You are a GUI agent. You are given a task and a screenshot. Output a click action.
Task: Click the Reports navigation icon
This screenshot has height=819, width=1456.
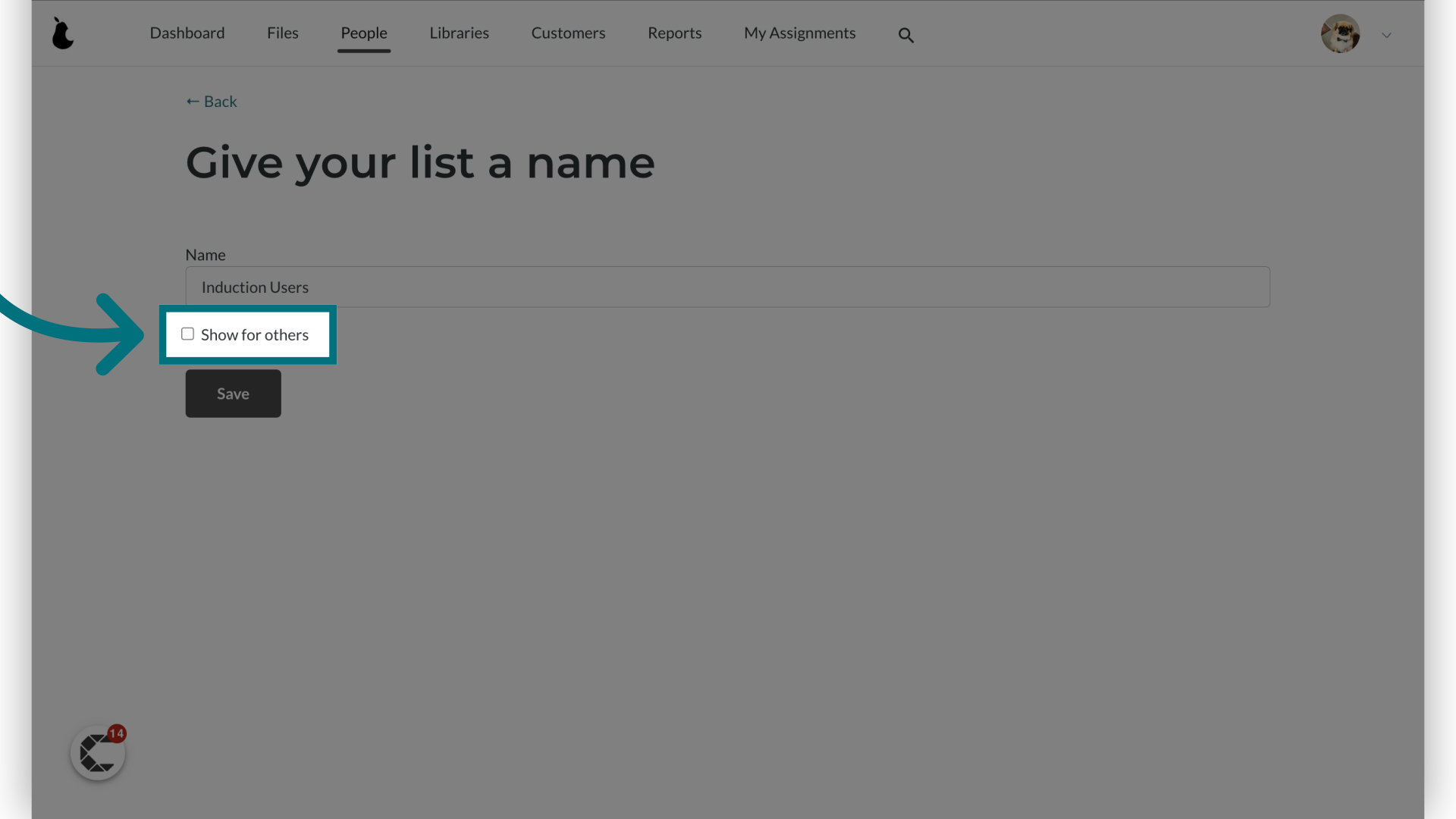pyautogui.click(x=675, y=32)
